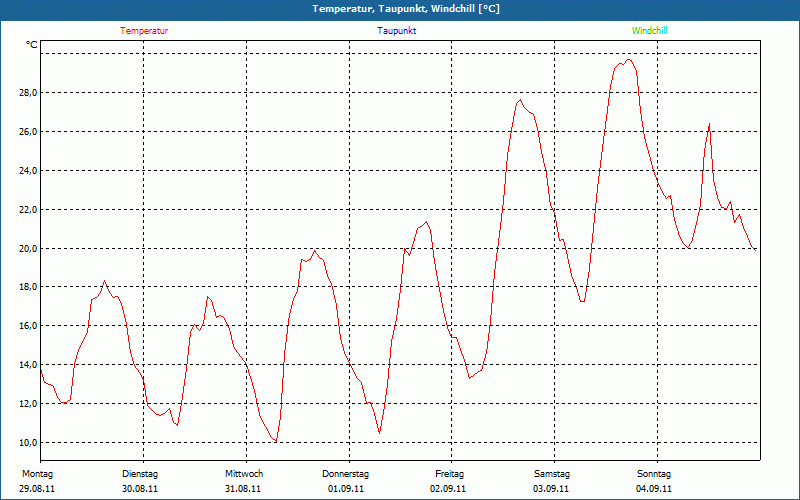
Task: Click the 31.08.11 date label
Action: click(243, 489)
